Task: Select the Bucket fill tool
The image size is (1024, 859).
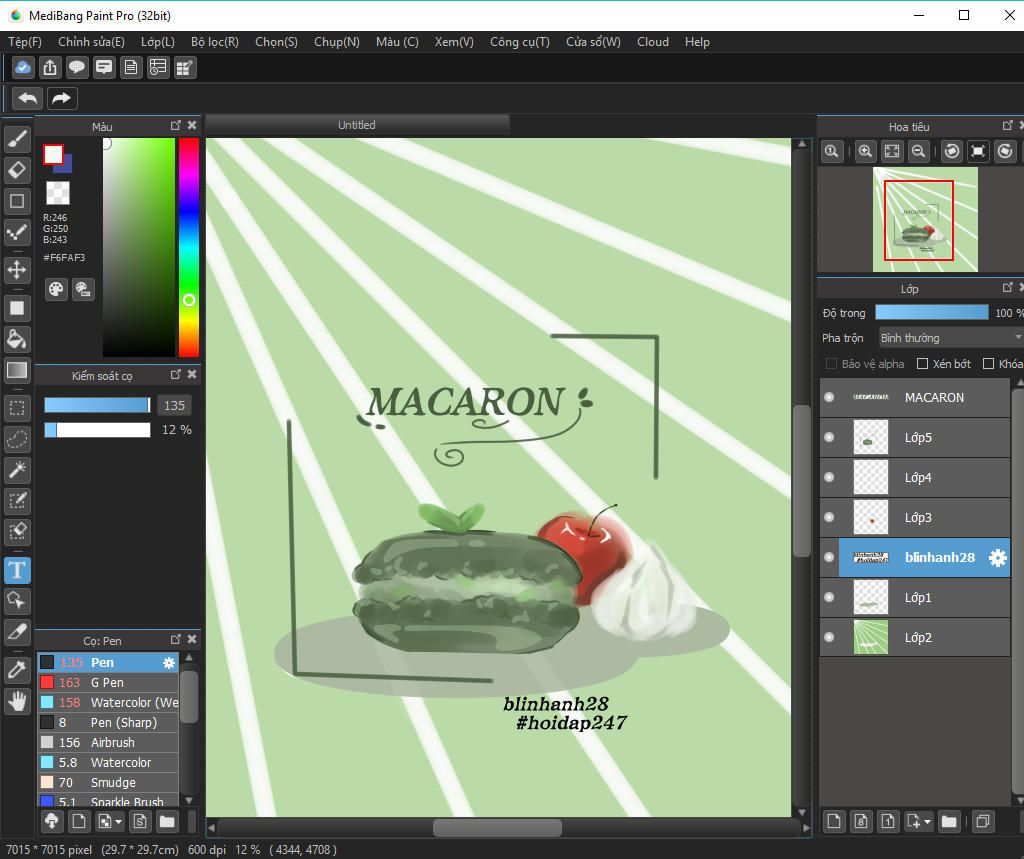Action: [x=18, y=339]
